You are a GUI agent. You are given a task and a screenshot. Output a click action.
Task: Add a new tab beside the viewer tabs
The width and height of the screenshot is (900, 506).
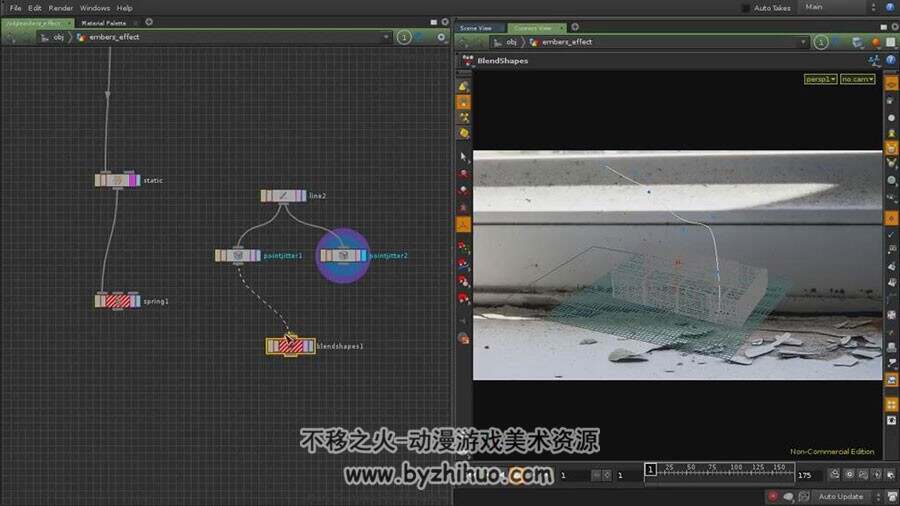(x=575, y=27)
